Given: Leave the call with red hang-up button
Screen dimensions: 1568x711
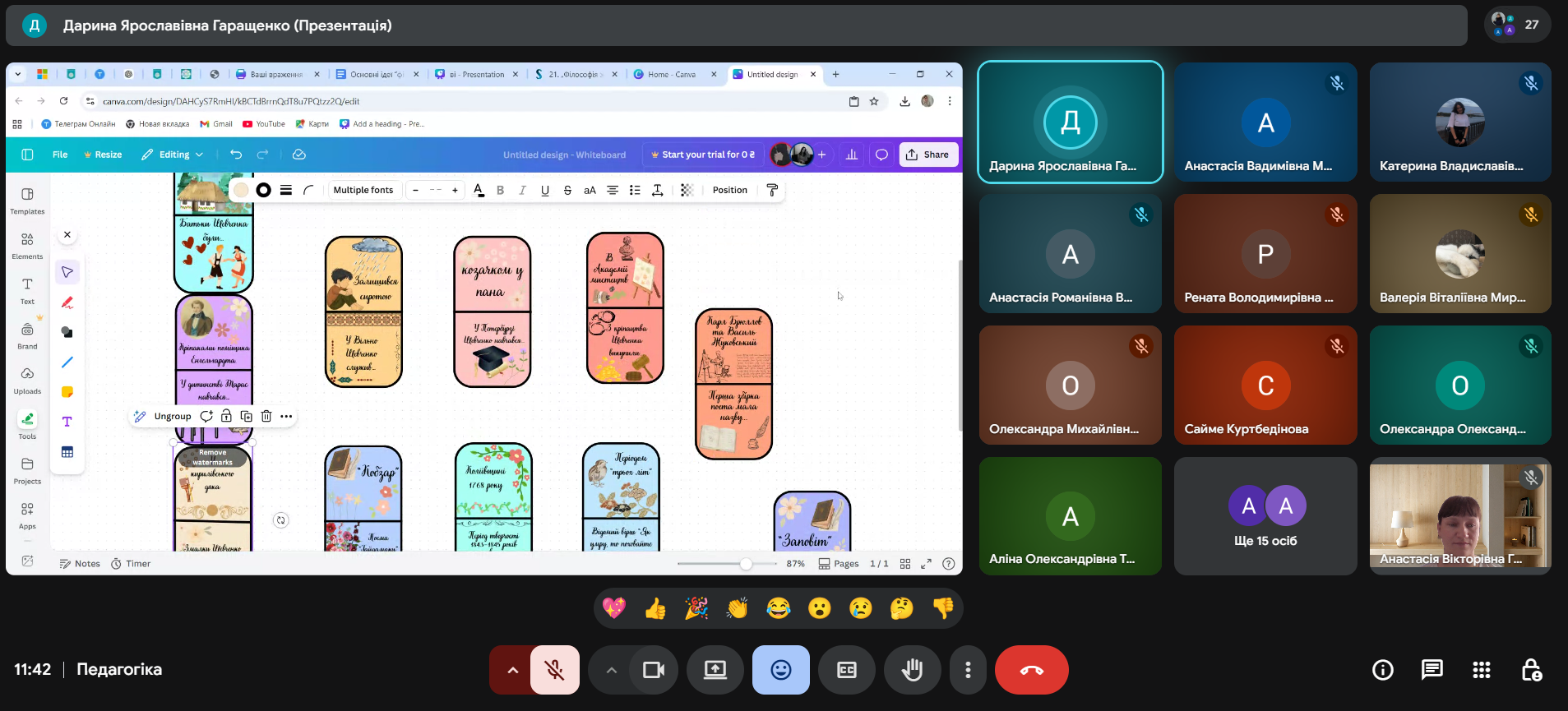Looking at the screenshot, I should coord(1032,670).
